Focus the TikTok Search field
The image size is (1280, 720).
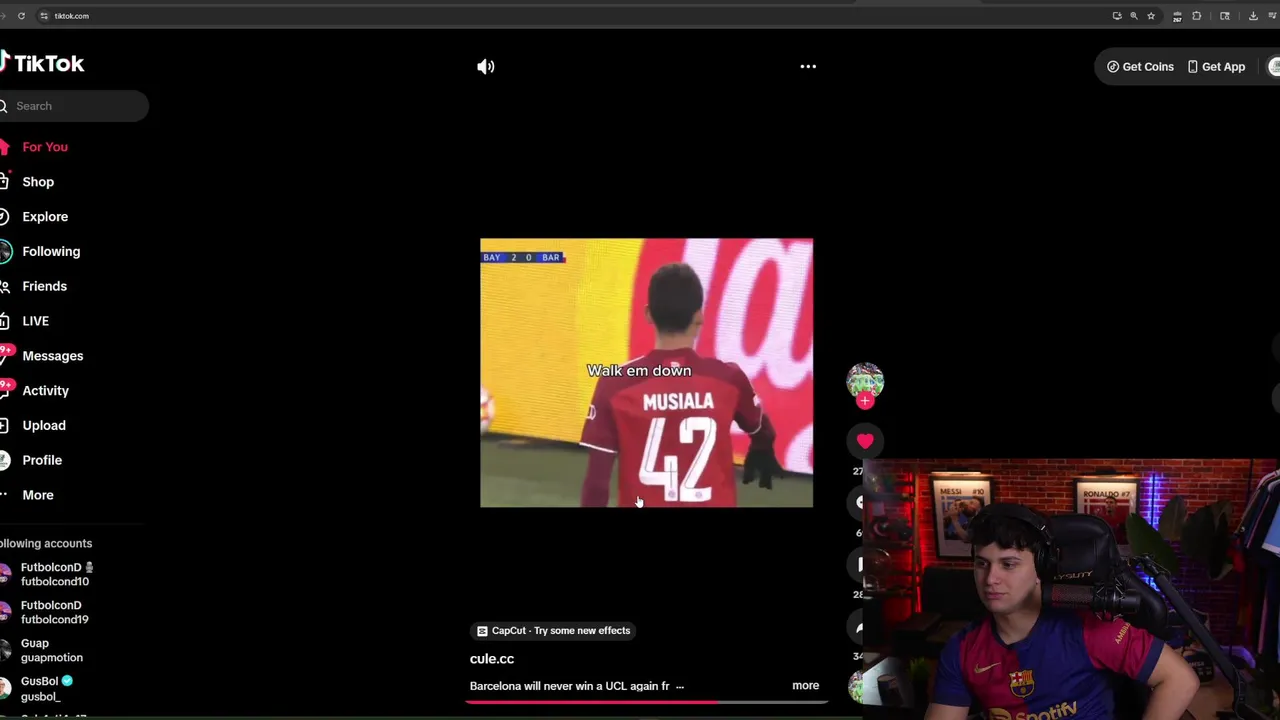point(74,106)
